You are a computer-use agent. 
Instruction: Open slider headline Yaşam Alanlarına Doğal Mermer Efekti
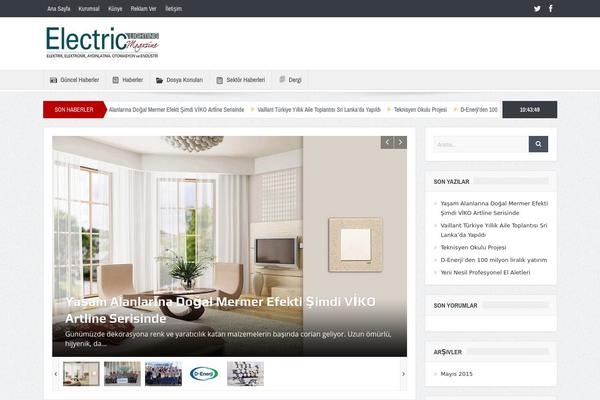coord(220,310)
